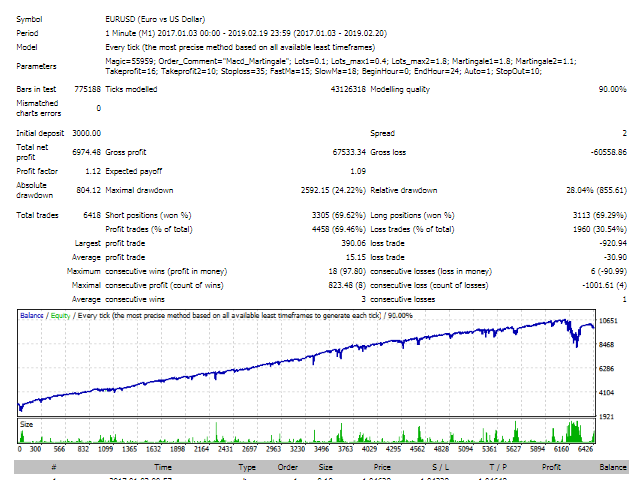The height and width of the screenshot is (480, 640).
Task: Click the Balance legend label on chart
Action: (32, 315)
